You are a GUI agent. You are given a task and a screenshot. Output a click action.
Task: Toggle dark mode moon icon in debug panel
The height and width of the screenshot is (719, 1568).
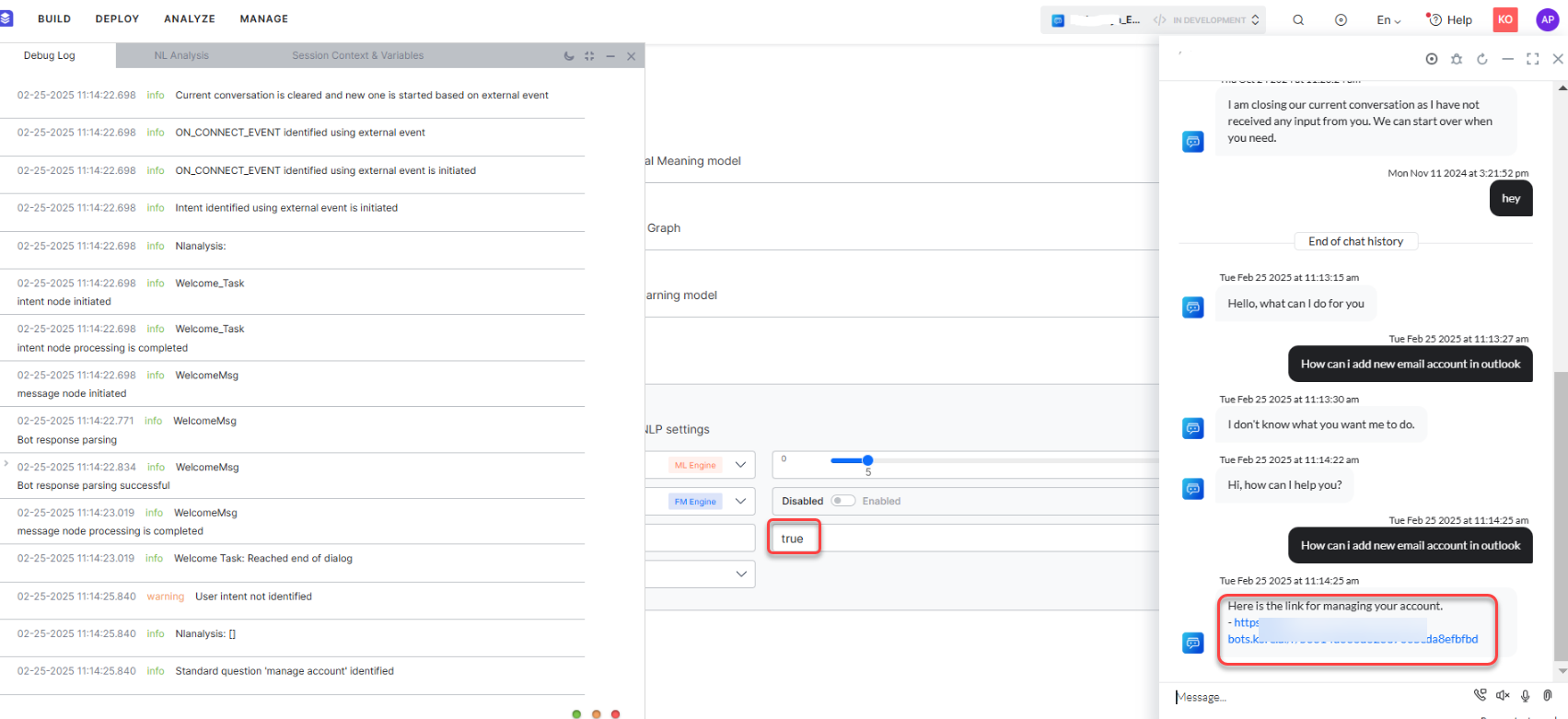pos(569,56)
